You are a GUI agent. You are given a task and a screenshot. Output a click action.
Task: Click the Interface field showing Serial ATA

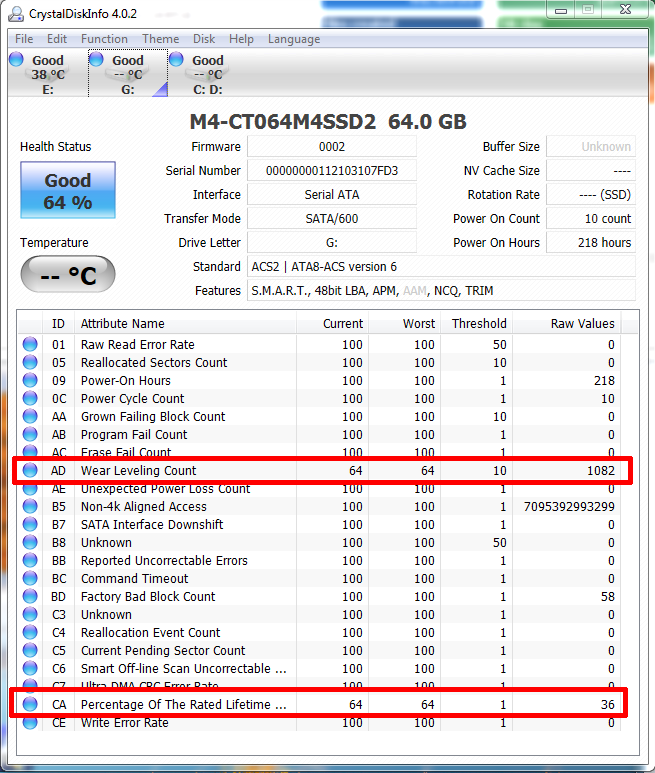(x=332, y=194)
